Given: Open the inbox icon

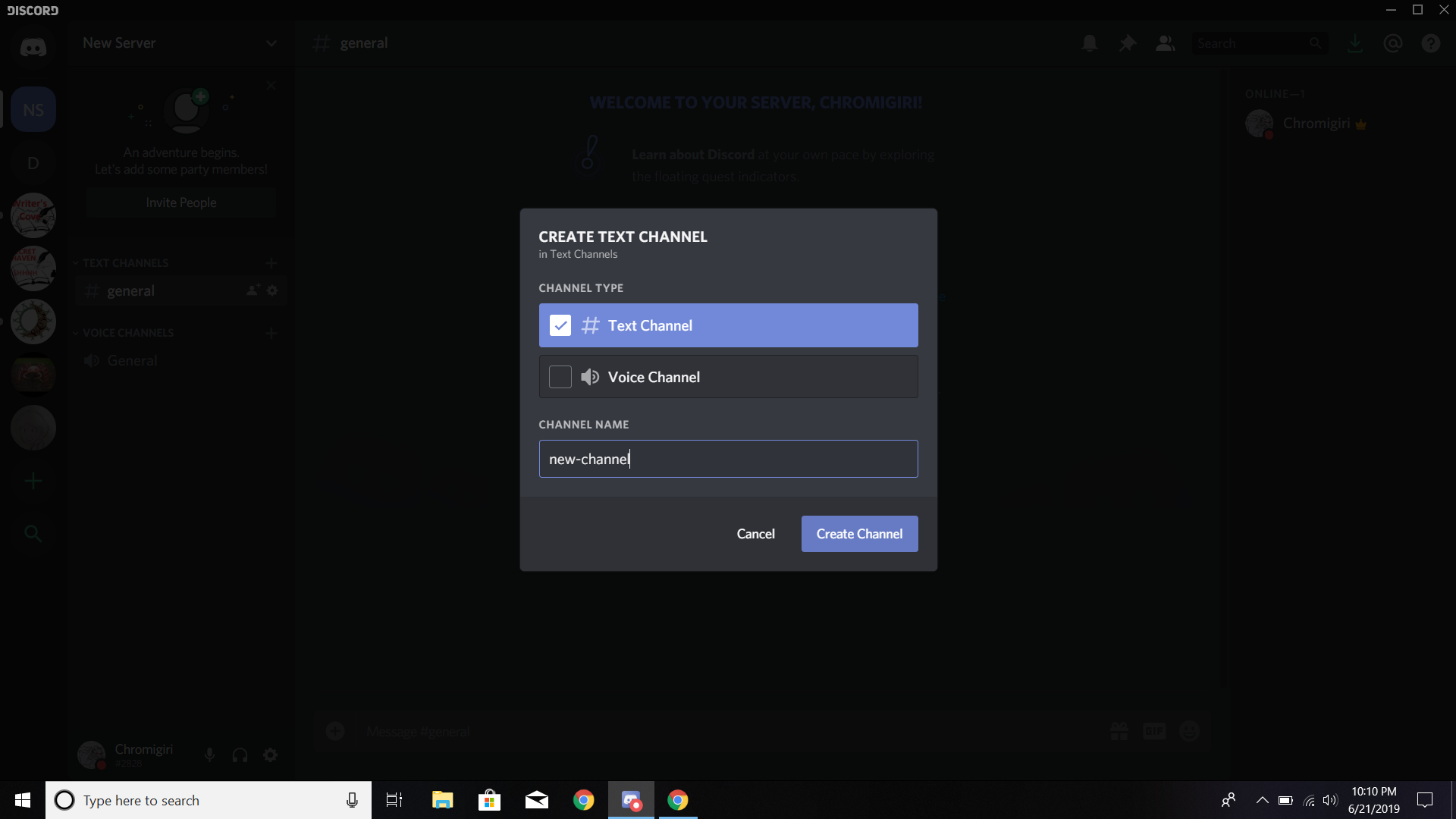Looking at the screenshot, I should coord(1355,43).
